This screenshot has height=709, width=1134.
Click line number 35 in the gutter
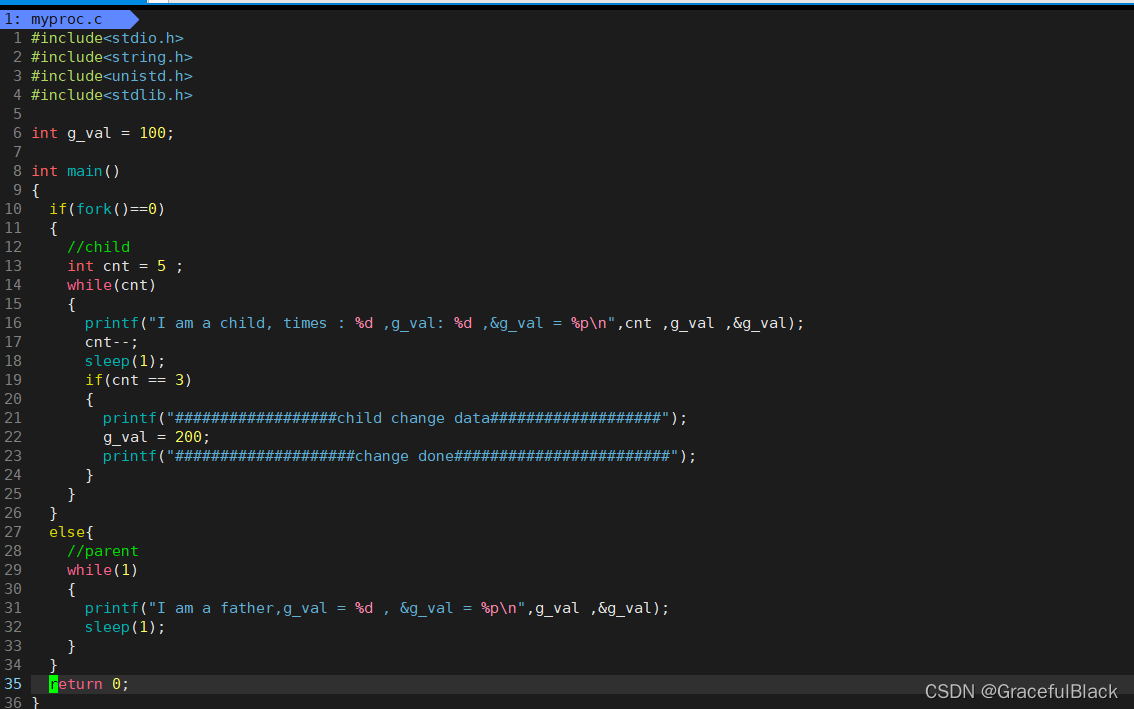click(x=13, y=684)
